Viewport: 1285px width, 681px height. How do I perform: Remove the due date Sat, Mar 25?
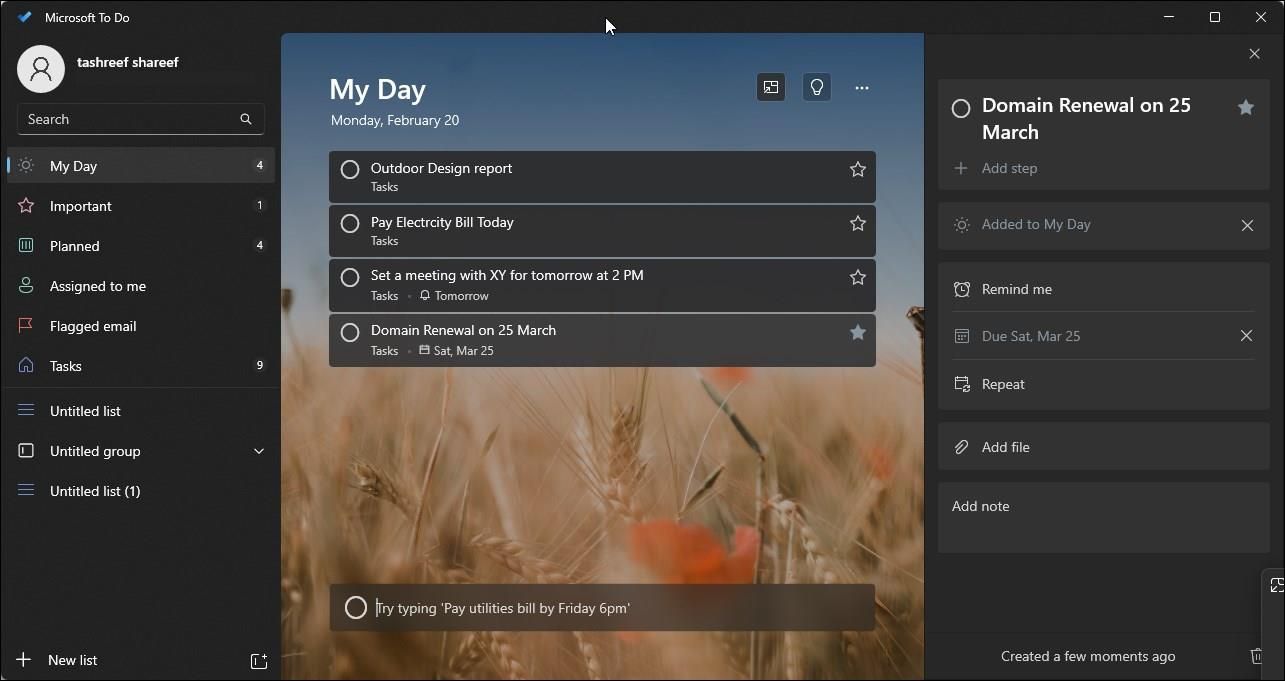[x=1246, y=336]
